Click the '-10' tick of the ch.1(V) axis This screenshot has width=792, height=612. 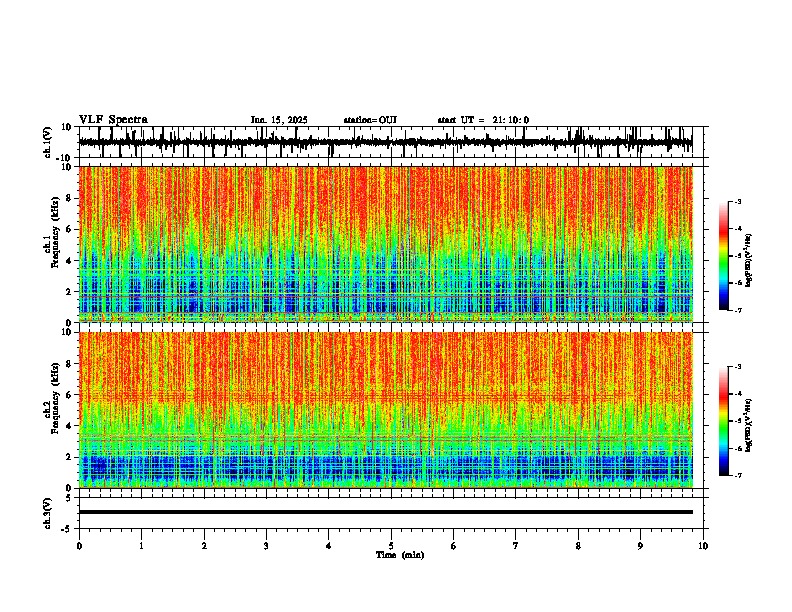pyautogui.click(x=65, y=157)
